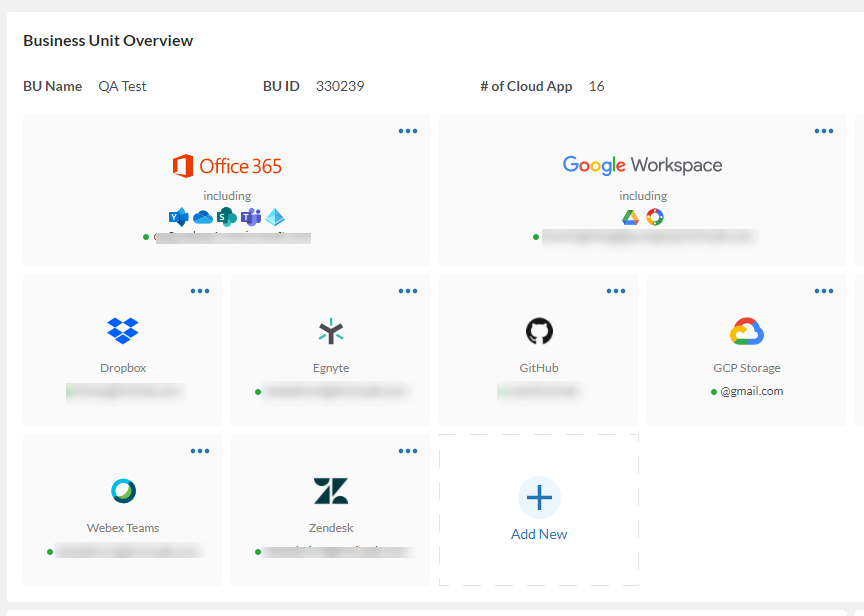Viewport: 864px width, 616px height.
Task: Open the Office 365 card options menu
Action: [x=408, y=131]
